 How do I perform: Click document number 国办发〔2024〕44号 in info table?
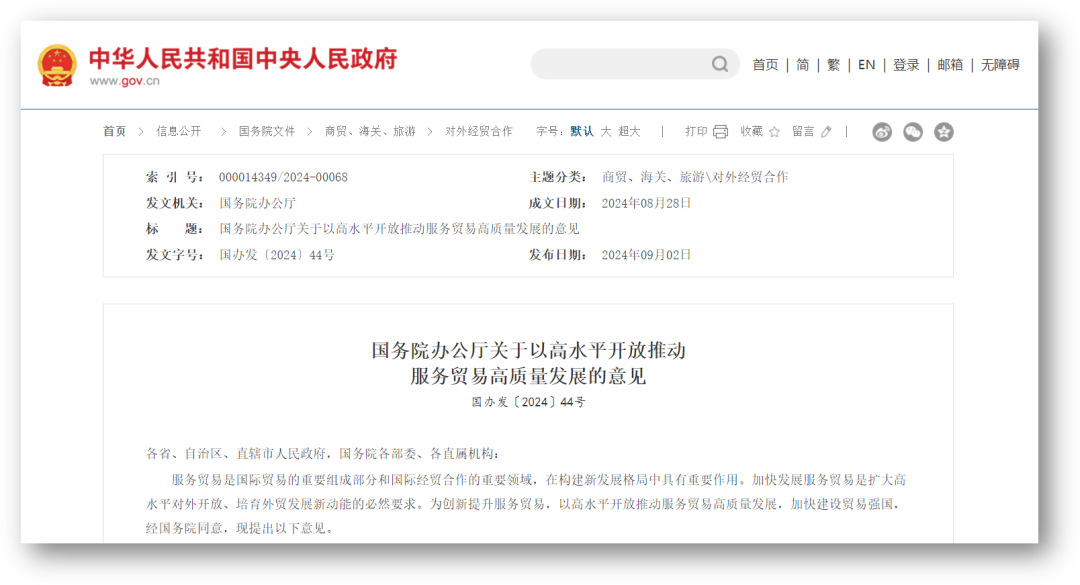(x=277, y=255)
